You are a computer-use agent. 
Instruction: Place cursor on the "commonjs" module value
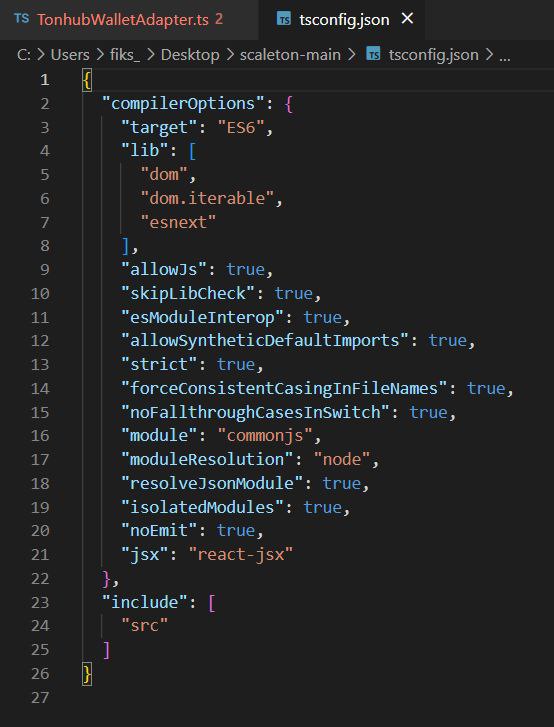(265, 435)
